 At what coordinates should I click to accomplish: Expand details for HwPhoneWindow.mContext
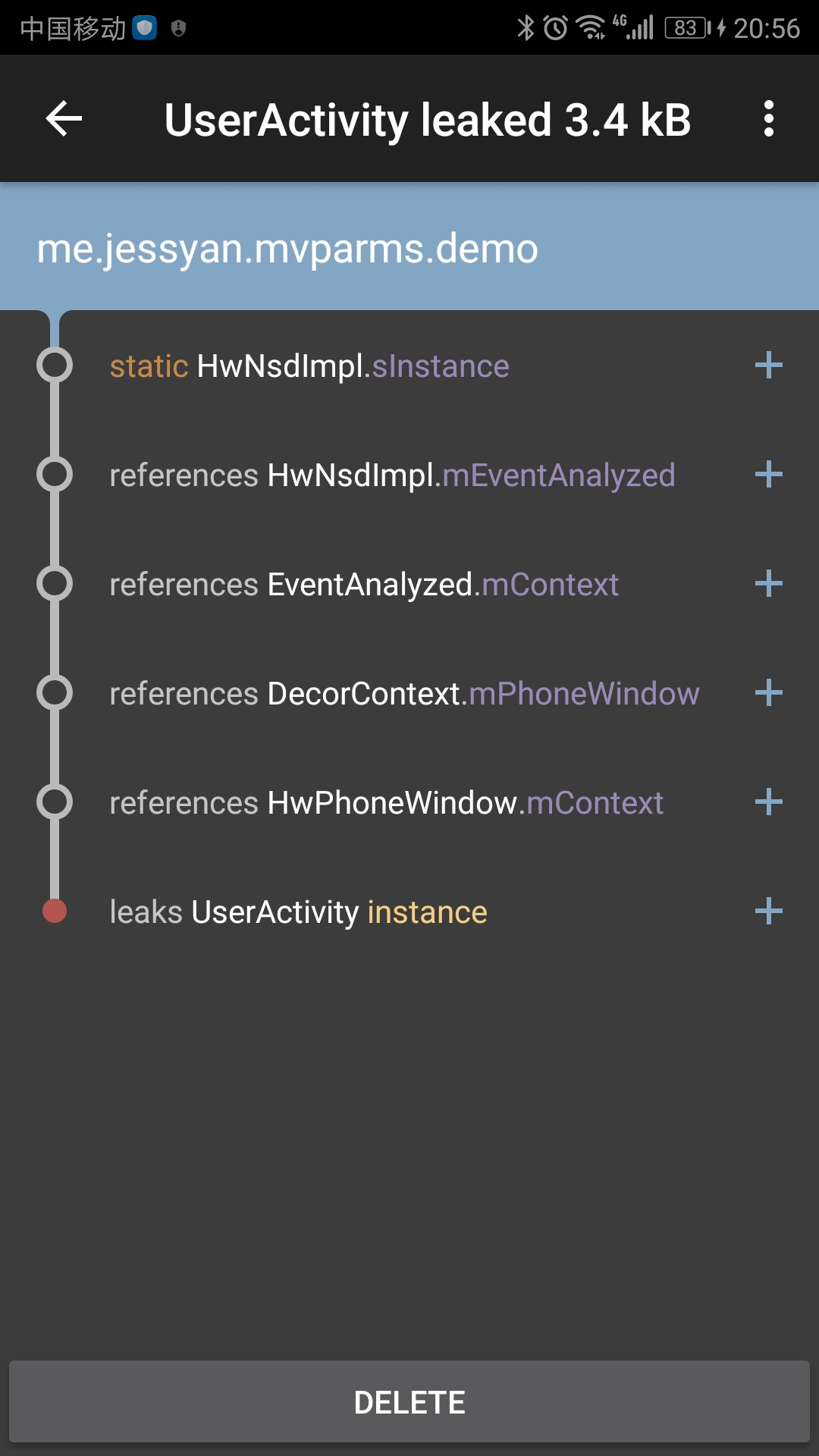pyautogui.click(x=769, y=802)
